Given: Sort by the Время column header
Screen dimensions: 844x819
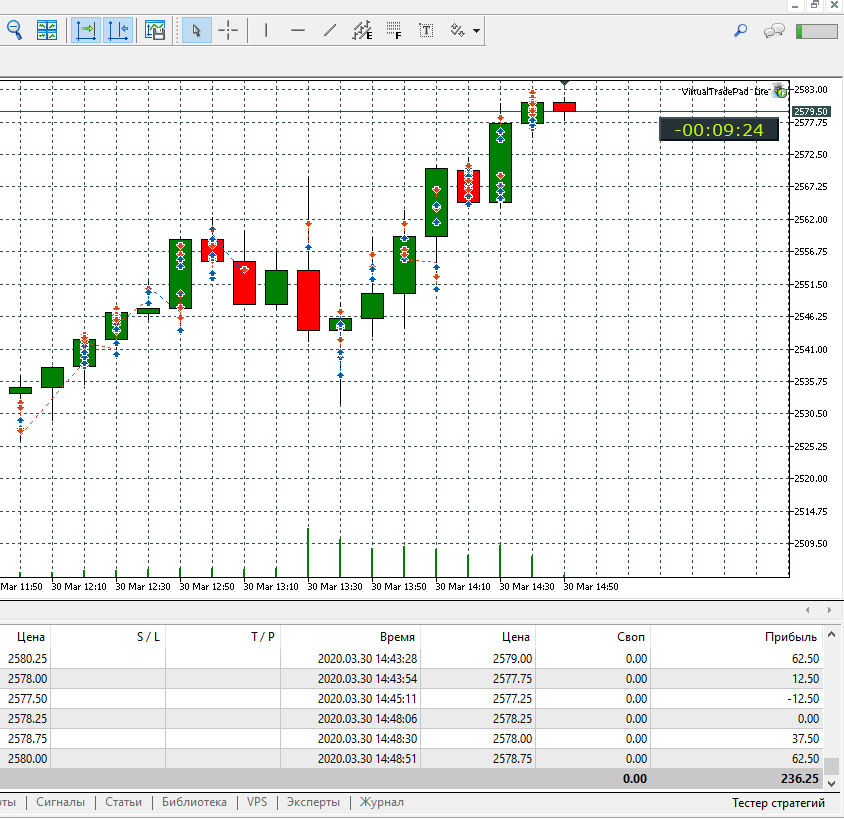Looking at the screenshot, I should (350, 637).
